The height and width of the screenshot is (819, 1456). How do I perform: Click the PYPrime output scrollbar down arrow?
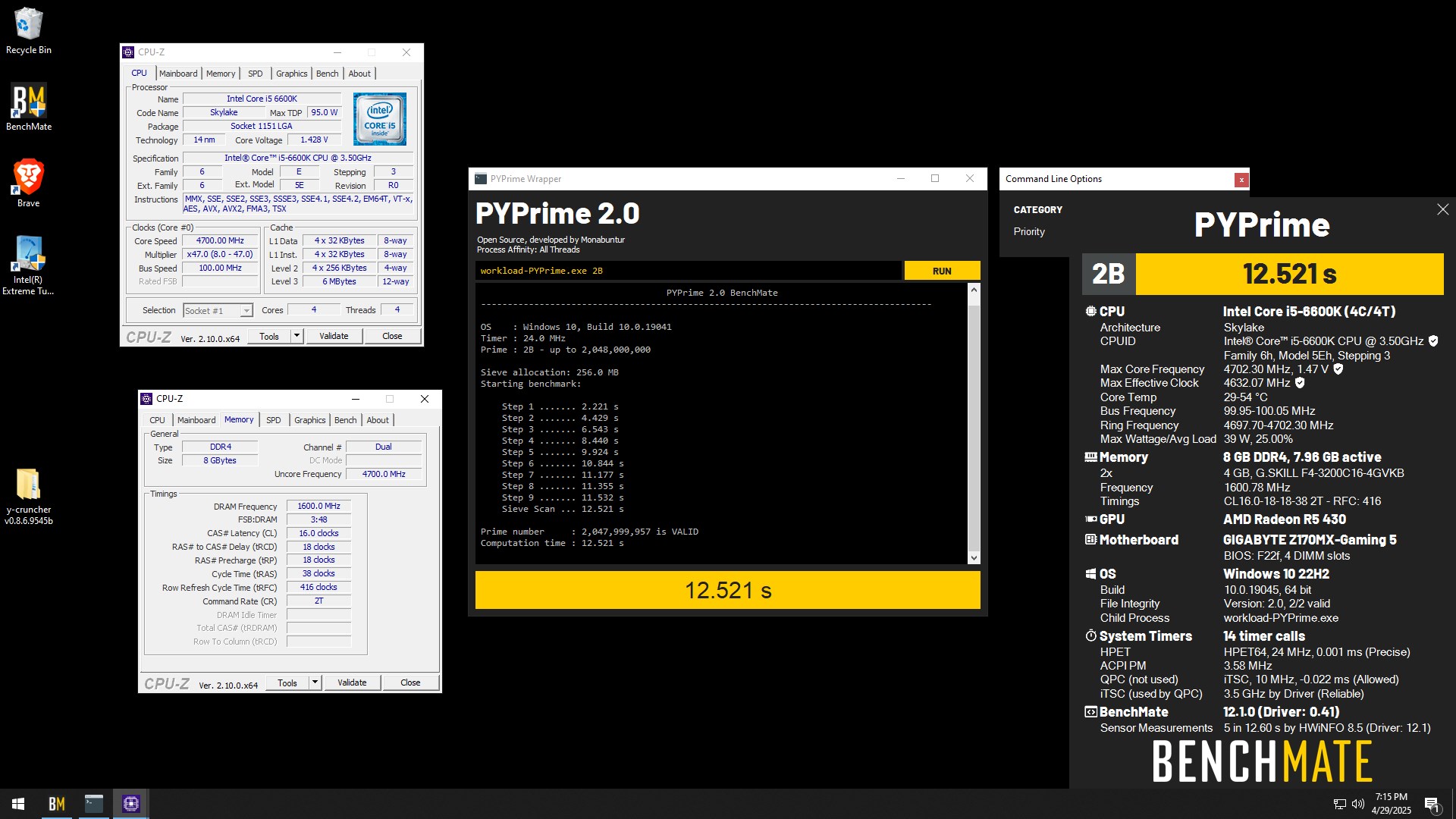coord(974,558)
